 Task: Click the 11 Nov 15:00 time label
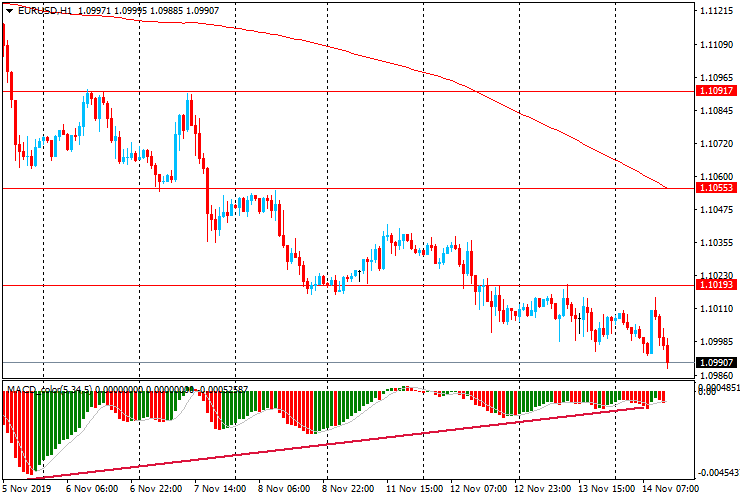tap(415, 488)
